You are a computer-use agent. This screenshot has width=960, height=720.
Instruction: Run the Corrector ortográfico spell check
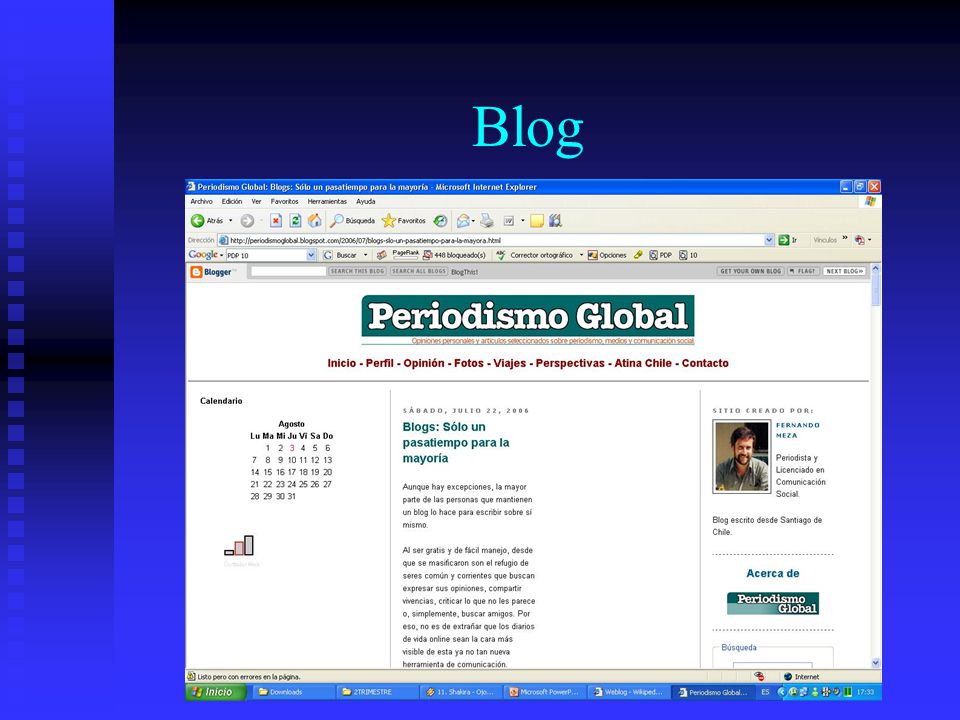[534, 255]
